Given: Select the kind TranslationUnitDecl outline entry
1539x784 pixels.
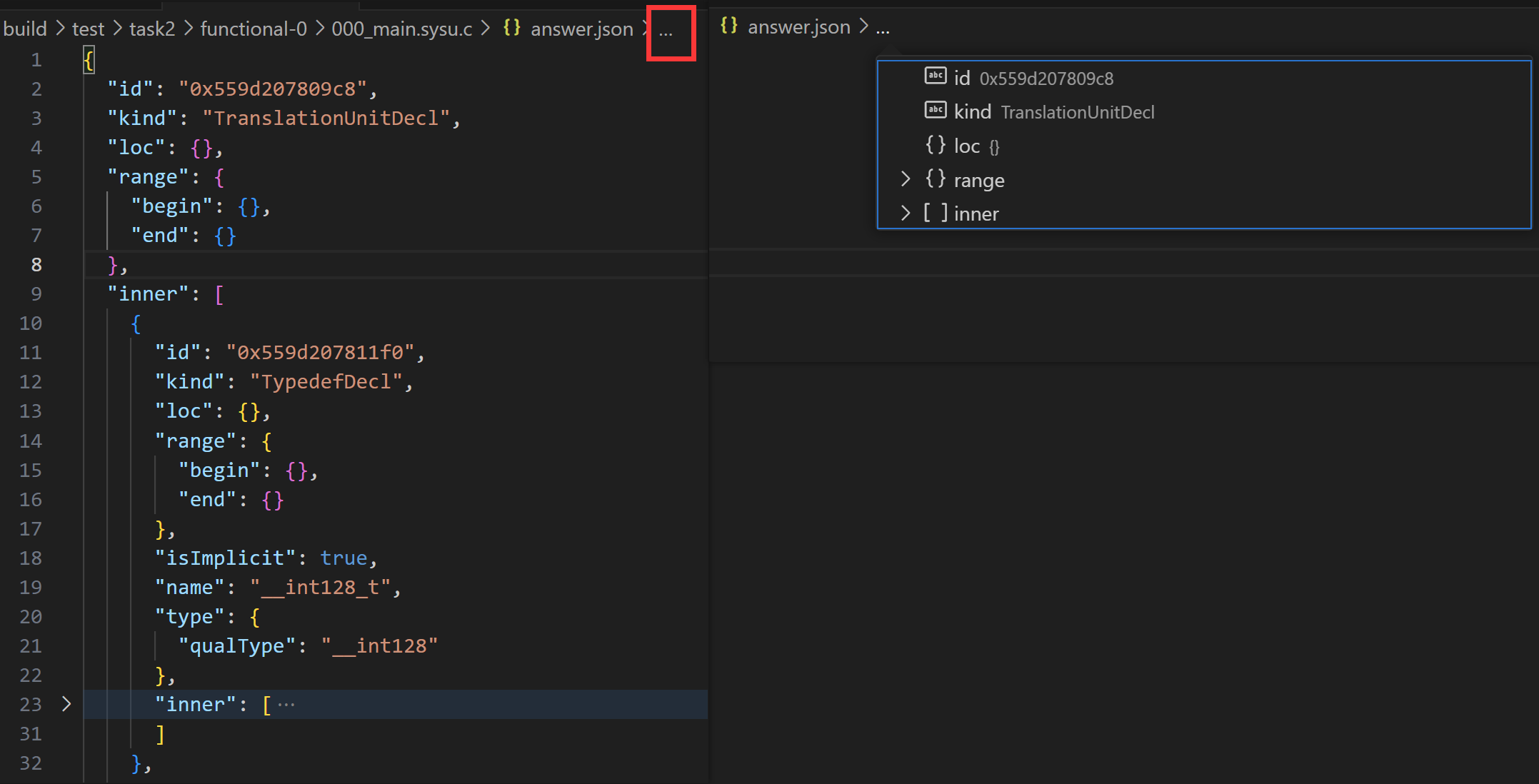Looking at the screenshot, I should [1053, 112].
